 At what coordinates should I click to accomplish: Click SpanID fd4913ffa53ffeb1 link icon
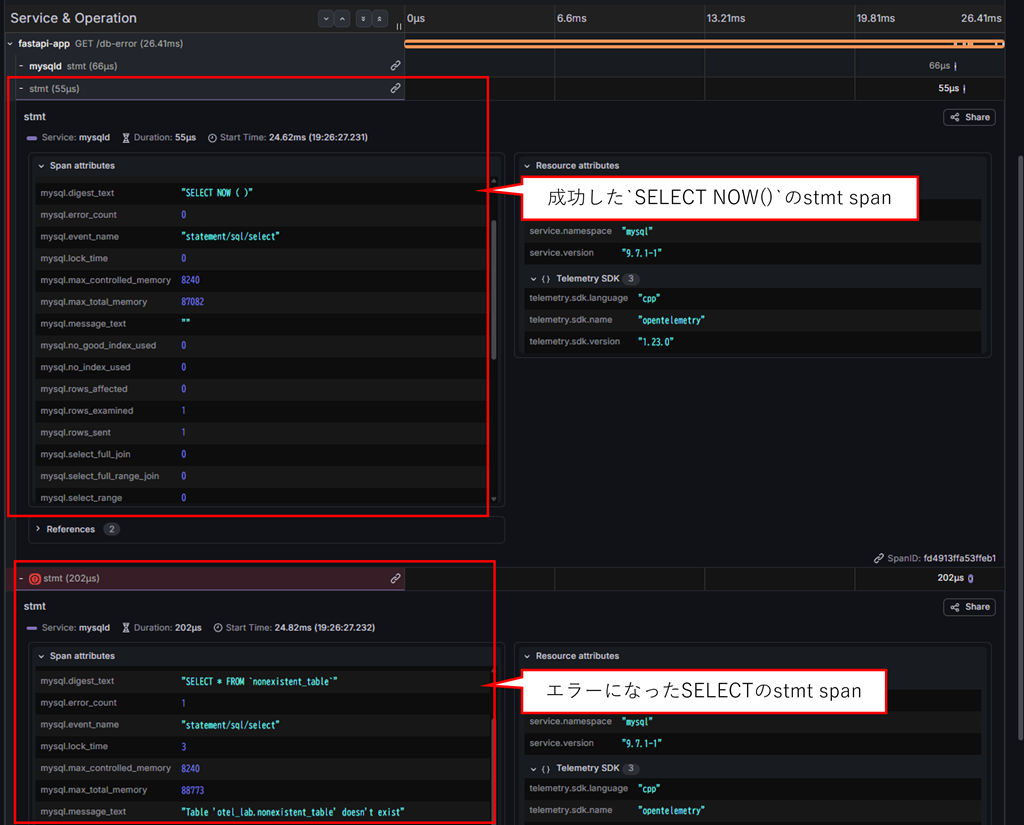878,558
